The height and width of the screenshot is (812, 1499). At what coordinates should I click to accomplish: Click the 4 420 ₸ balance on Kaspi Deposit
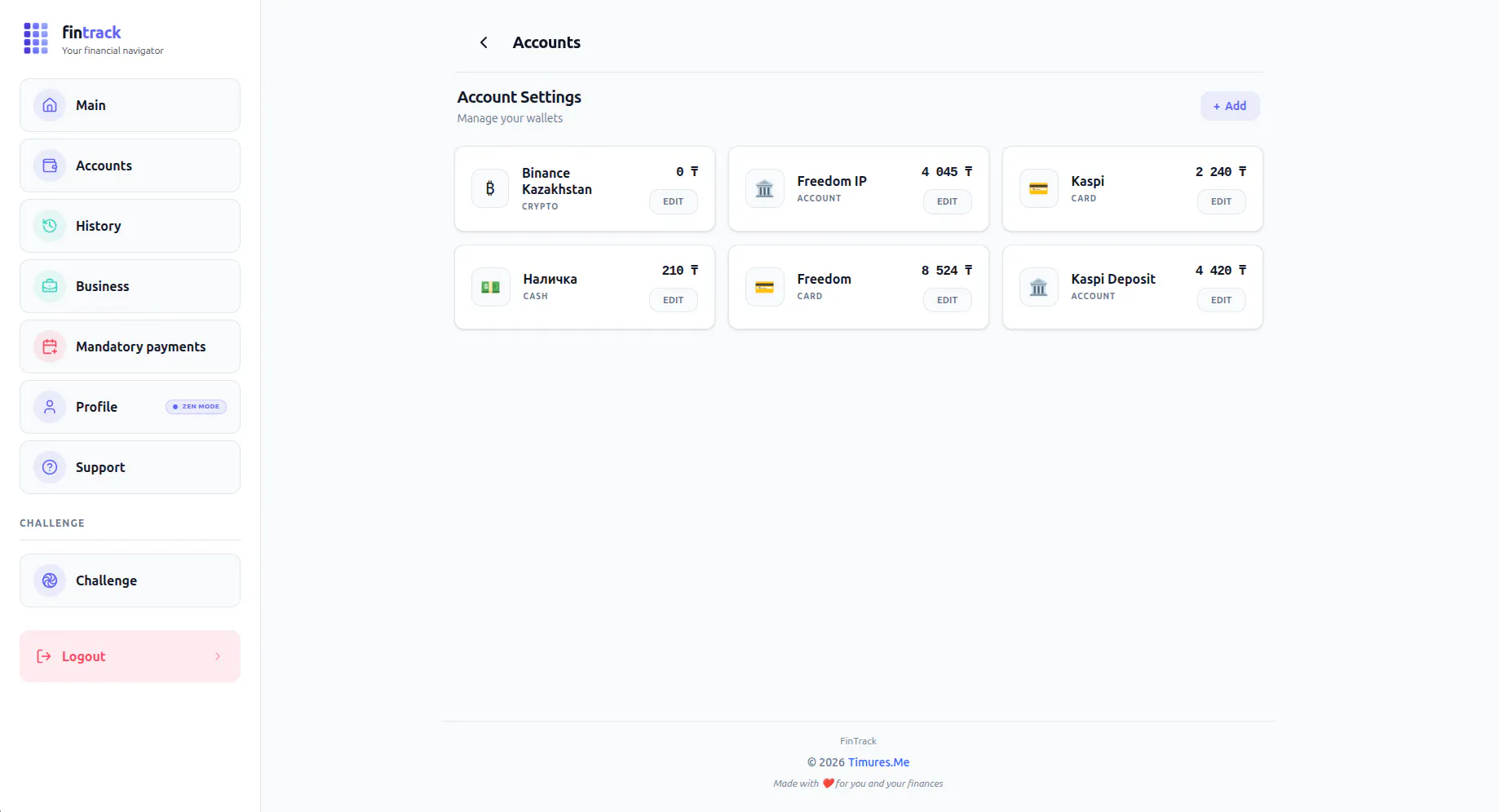point(1221,271)
